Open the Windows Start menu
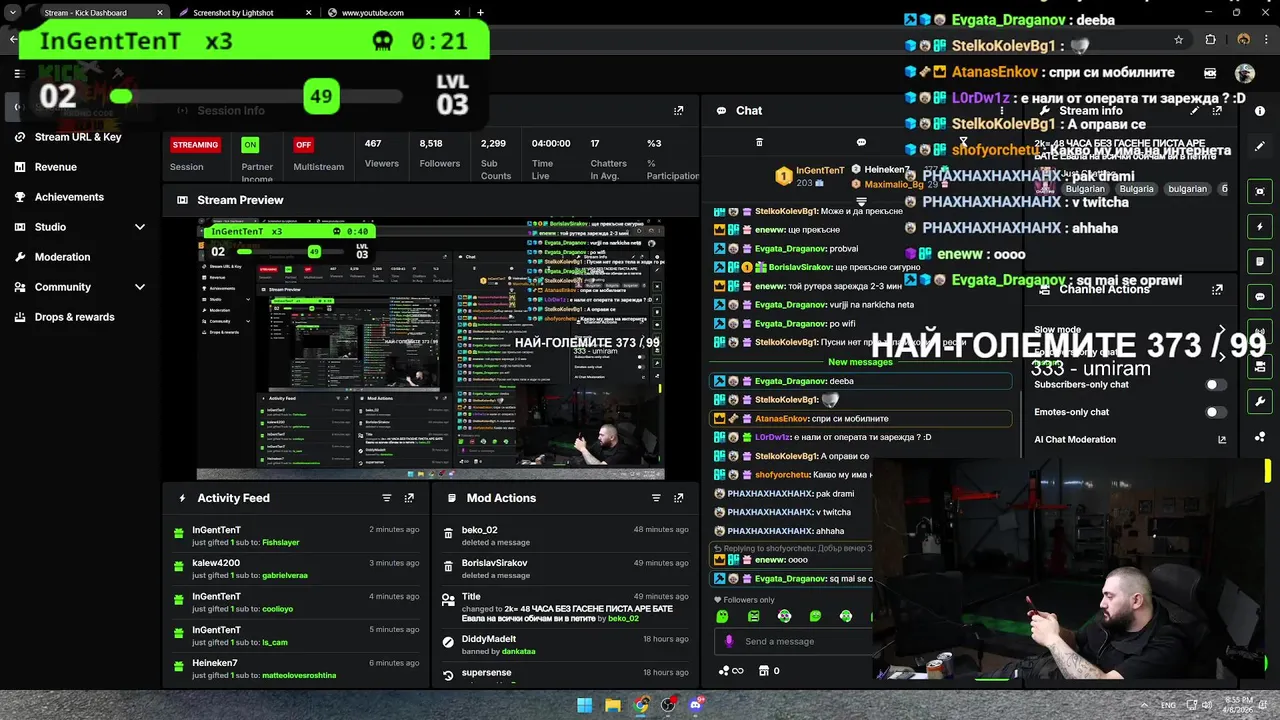This screenshot has height=720, width=1280. click(x=584, y=705)
